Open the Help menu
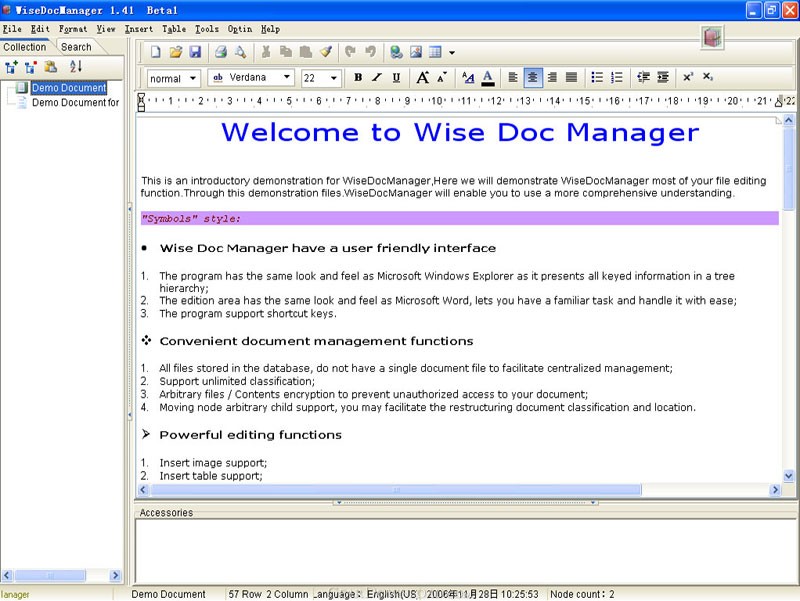The height and width of the screenshot is (601, 800). coord(270,29)
